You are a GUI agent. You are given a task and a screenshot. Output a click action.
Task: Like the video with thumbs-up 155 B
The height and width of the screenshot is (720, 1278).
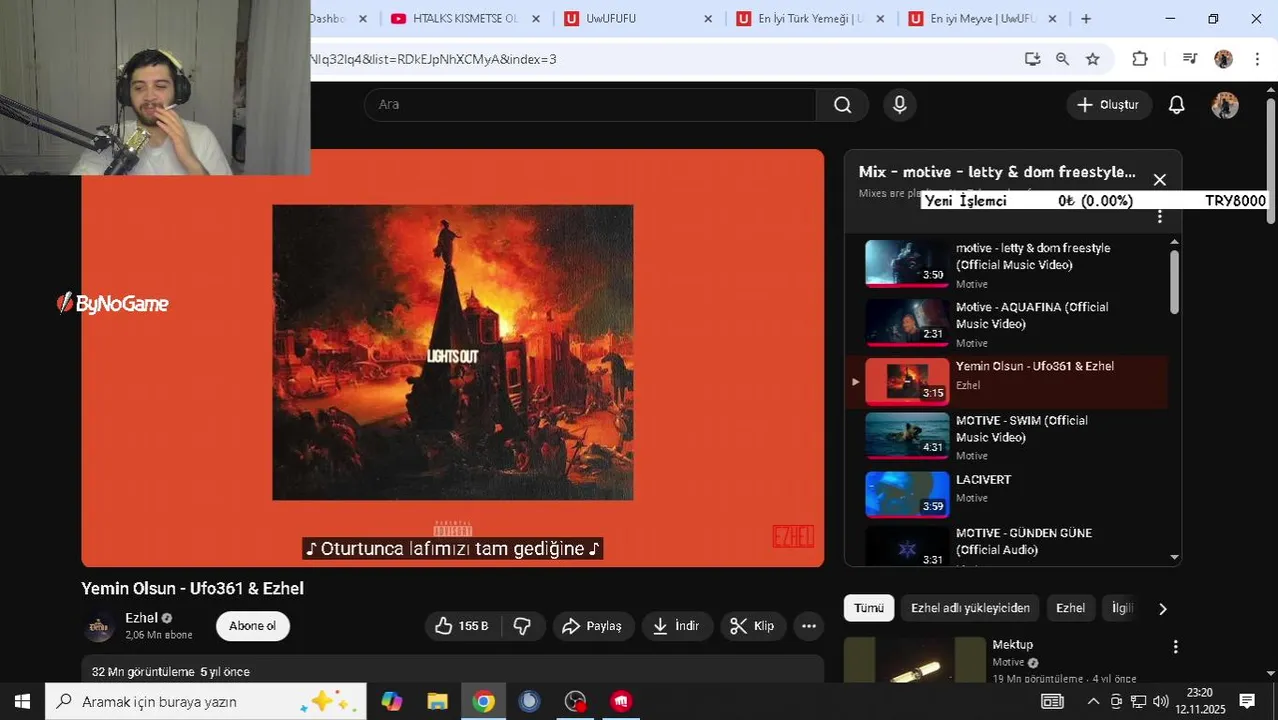point(462,626)
